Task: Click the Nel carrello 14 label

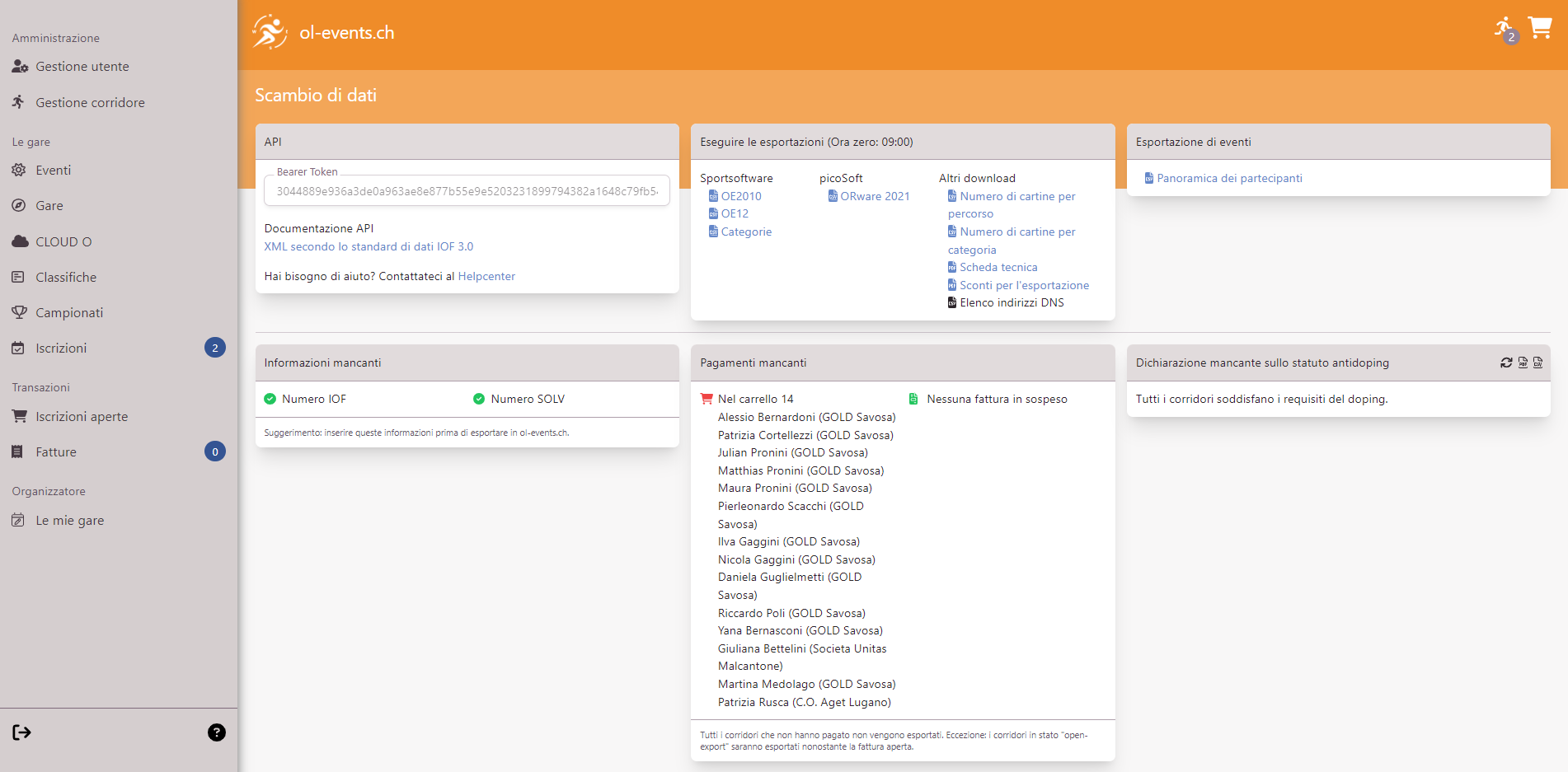Action: (755, 399)
